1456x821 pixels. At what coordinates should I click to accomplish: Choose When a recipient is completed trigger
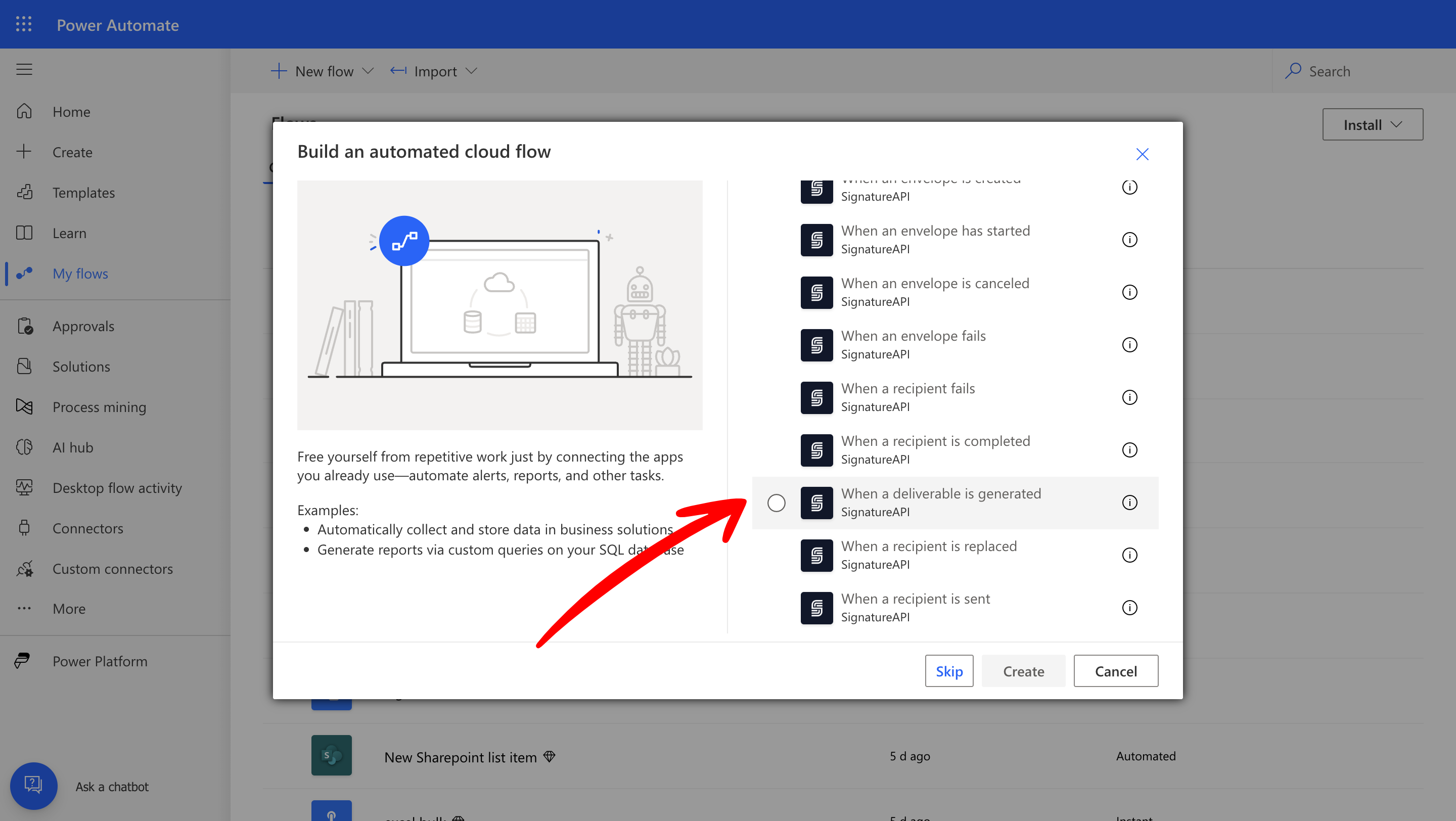click(935, 449)
